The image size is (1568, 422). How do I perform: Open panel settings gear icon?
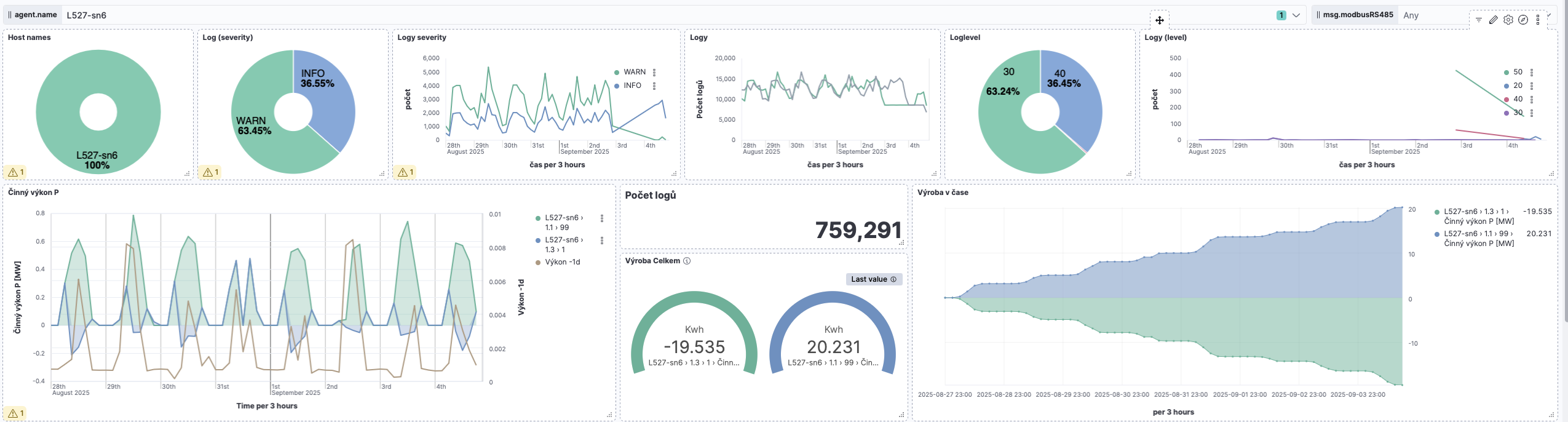coord(1508,20)
